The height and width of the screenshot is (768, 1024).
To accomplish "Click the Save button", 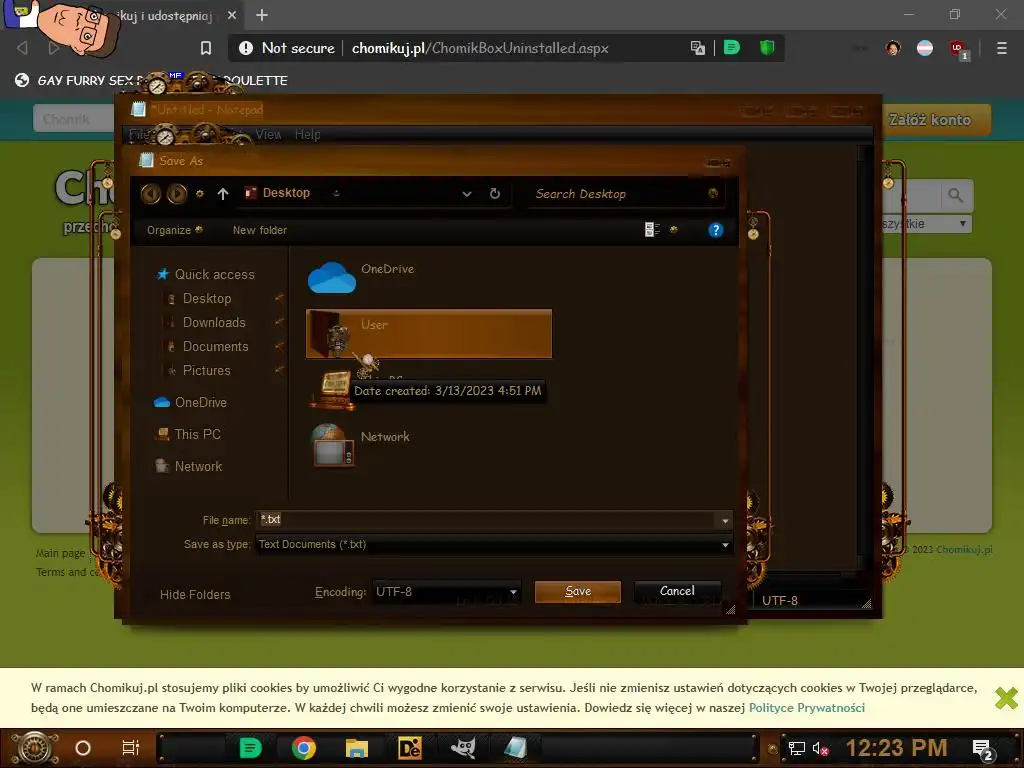I will coord(578,591).
